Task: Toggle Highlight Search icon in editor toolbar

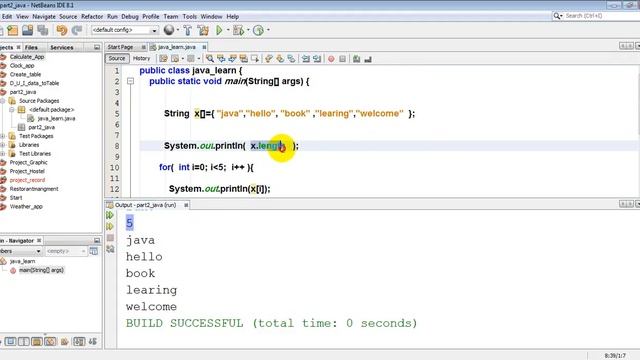Action: point(244,59)
